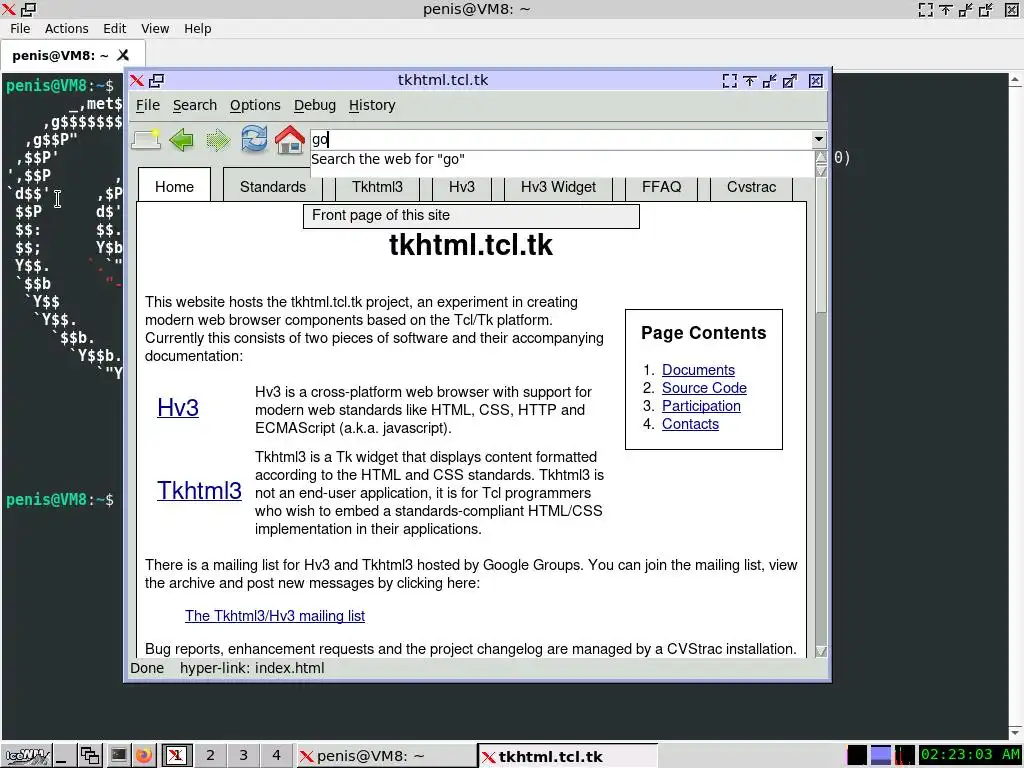The height and width of the screenshot is (768, 1024).
Task: Open the Hv3 window menu icon in title bar
Action: [136, 80]
